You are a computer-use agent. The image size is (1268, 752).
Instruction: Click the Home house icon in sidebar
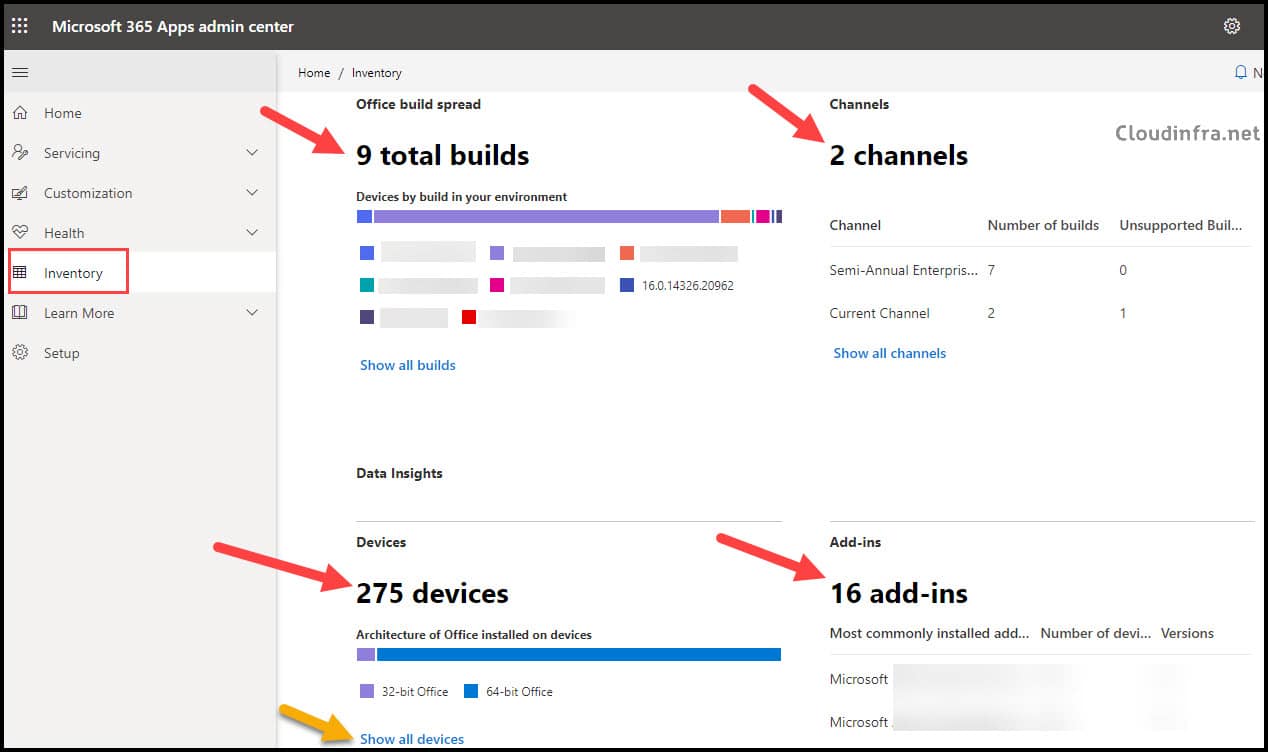(20, 113)
